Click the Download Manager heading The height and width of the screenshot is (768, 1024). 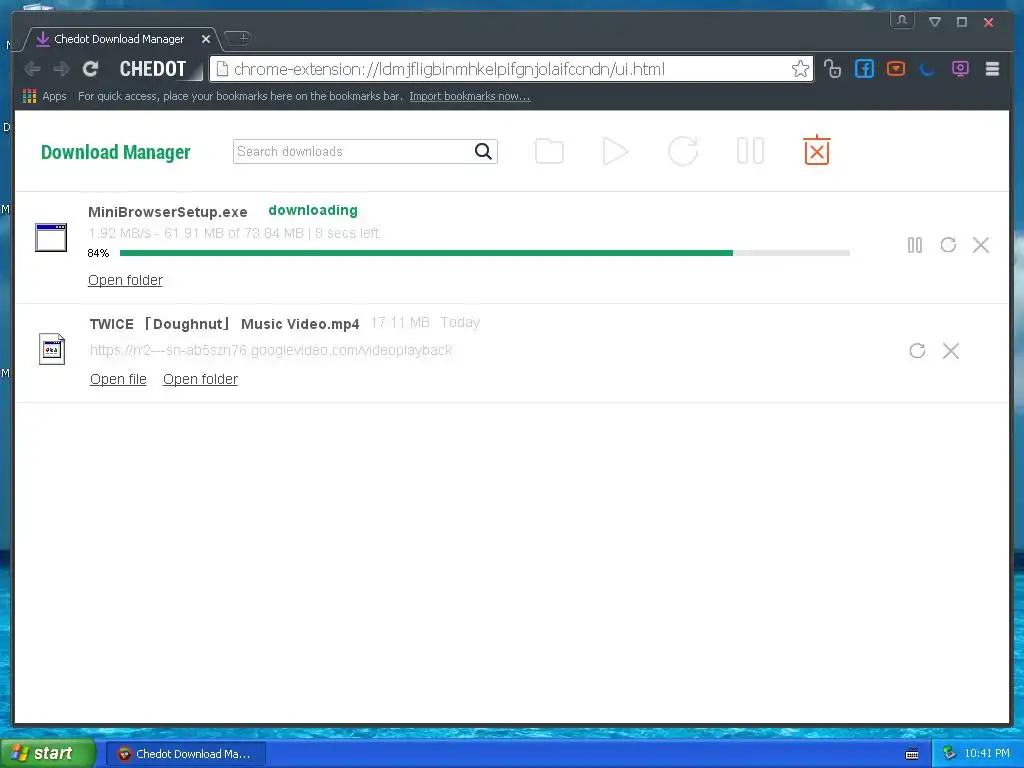(x=116, y=152)
